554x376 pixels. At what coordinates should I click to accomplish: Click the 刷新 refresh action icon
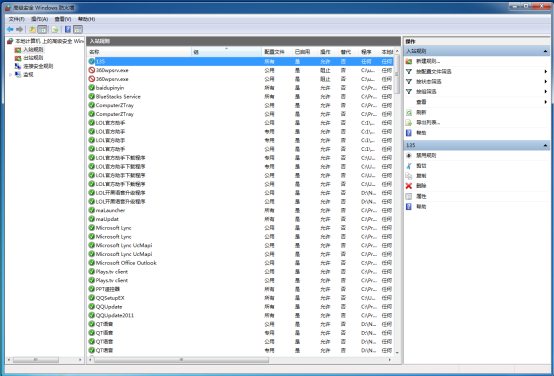(x=409, y=112)
